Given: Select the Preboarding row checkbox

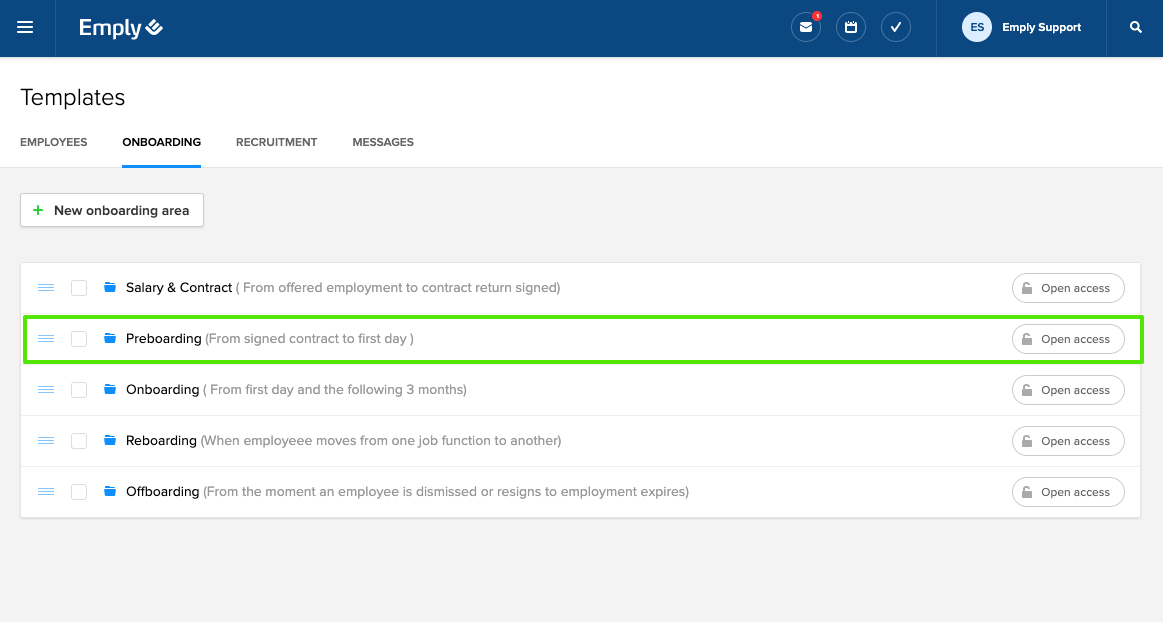Looking at the screenshot, I should pyautogui.click(x=79, y=339).
